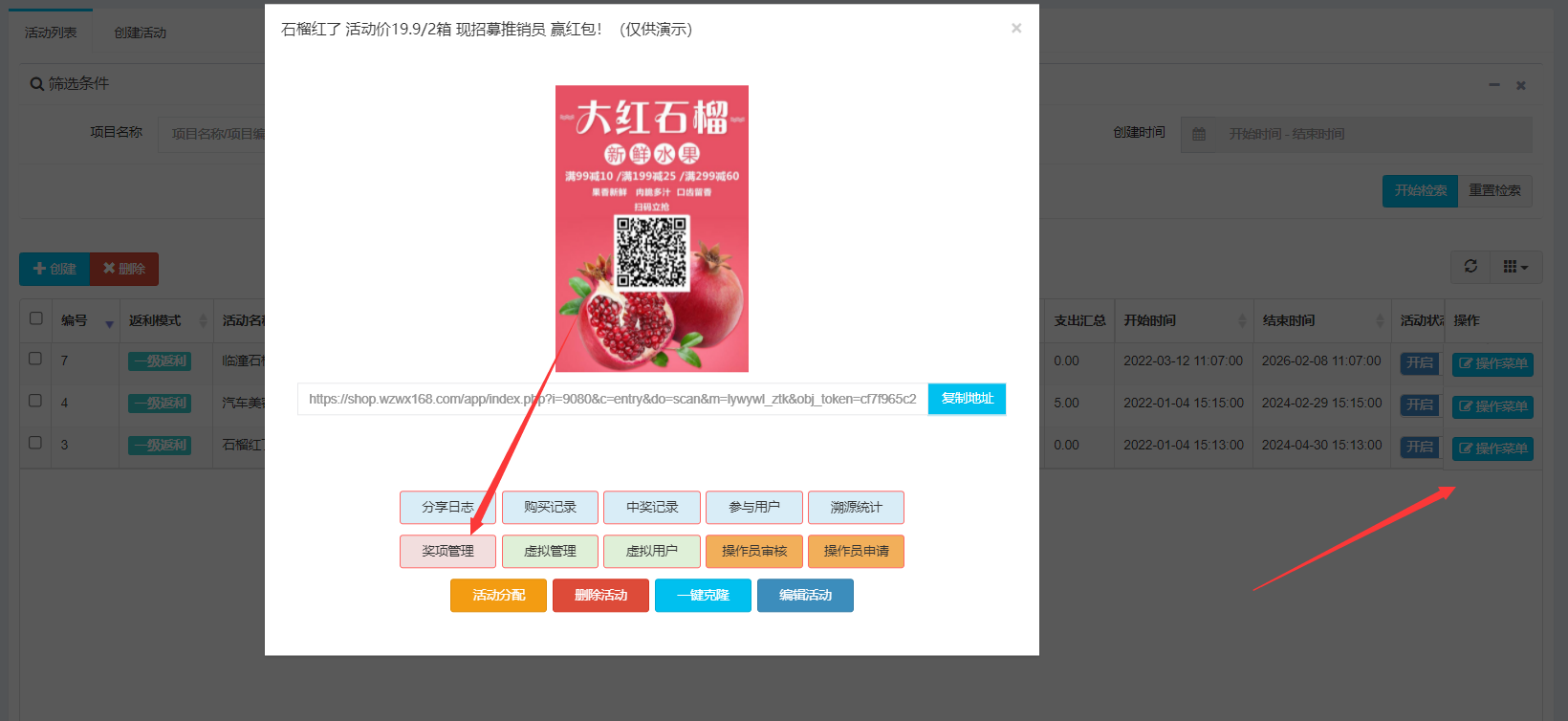Check the checkbox for row 7
This screenshot has height=721, width=1568.
coord(35,359)
